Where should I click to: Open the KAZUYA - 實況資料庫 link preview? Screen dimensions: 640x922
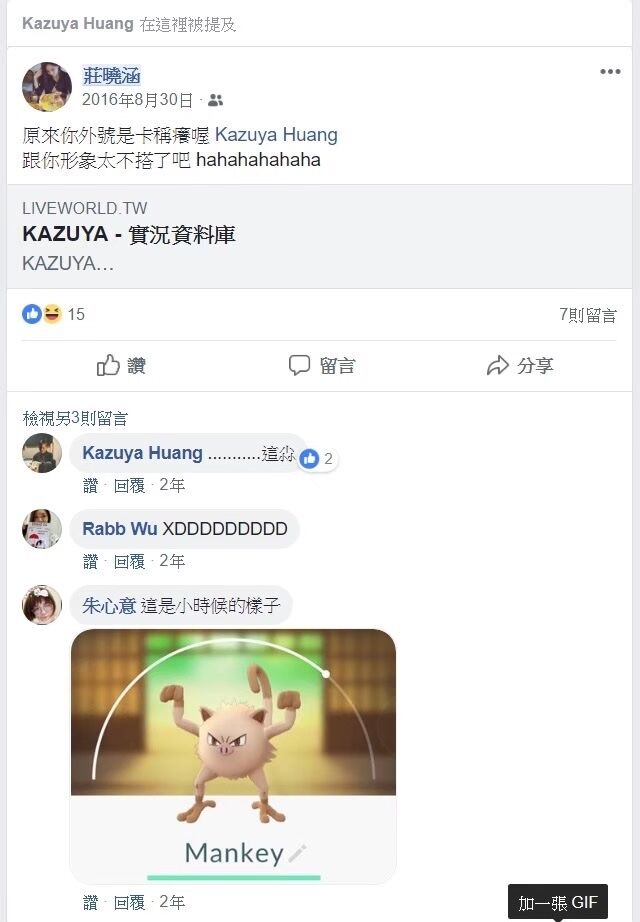click(x=319, y=236)
